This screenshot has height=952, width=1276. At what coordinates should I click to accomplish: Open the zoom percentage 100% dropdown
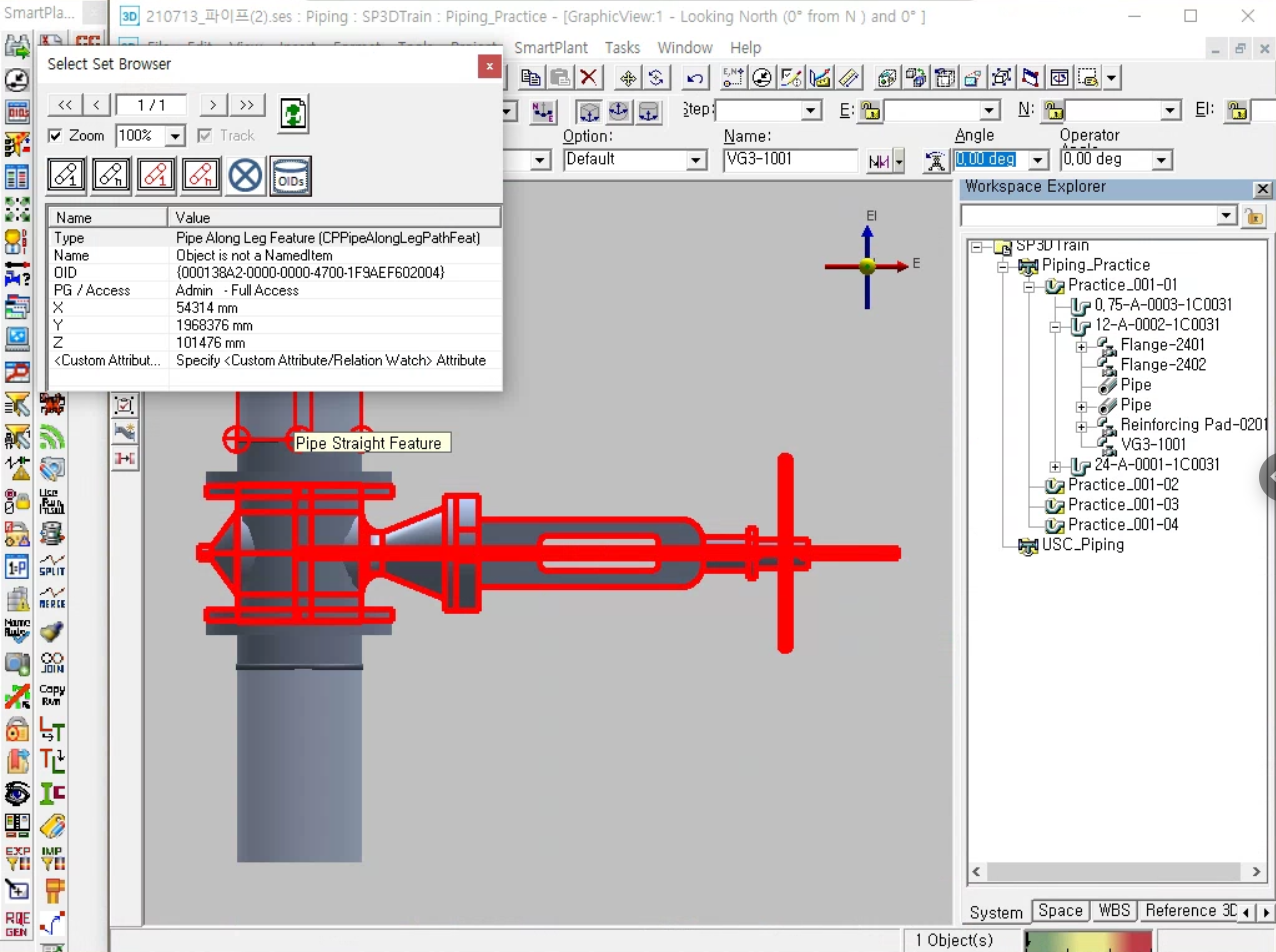(x=175, y=136)
